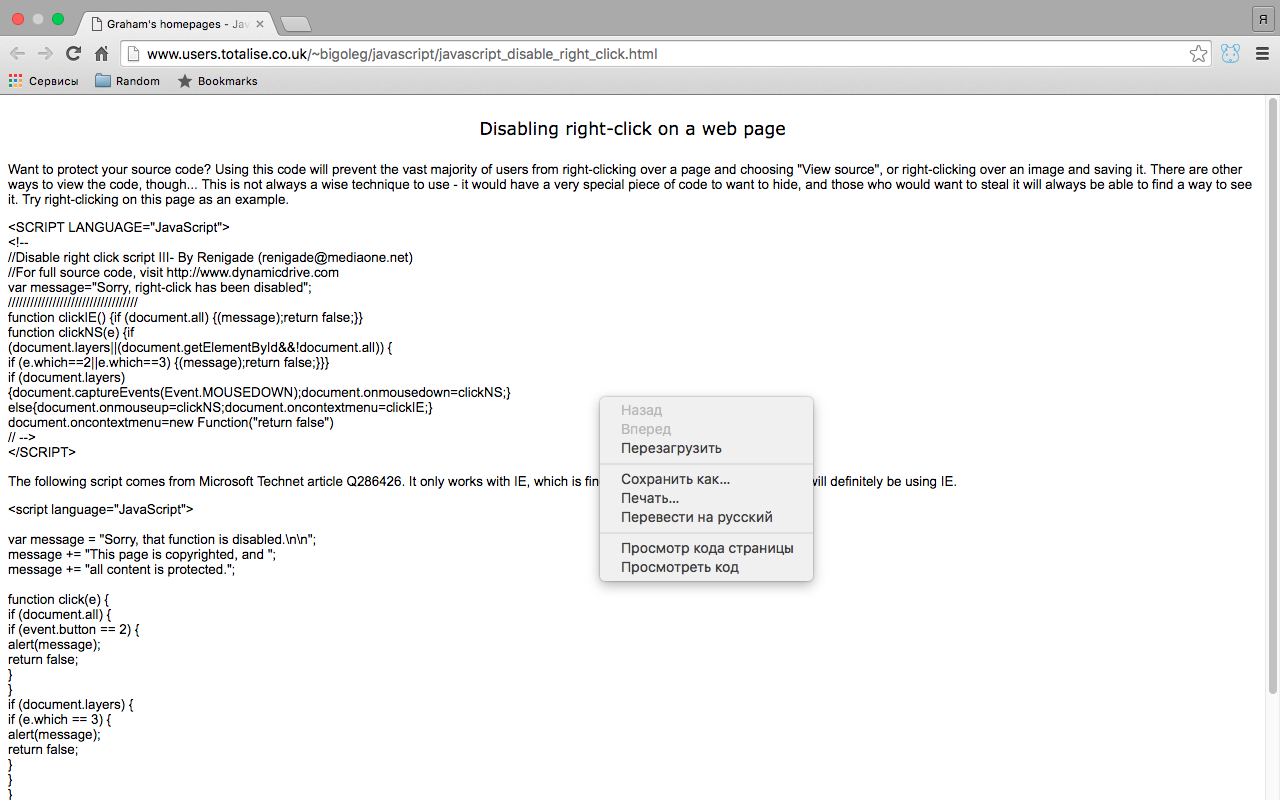Choose Сохранить как... in the context menu
The image size is (1280, 800).
pos(706,479)
